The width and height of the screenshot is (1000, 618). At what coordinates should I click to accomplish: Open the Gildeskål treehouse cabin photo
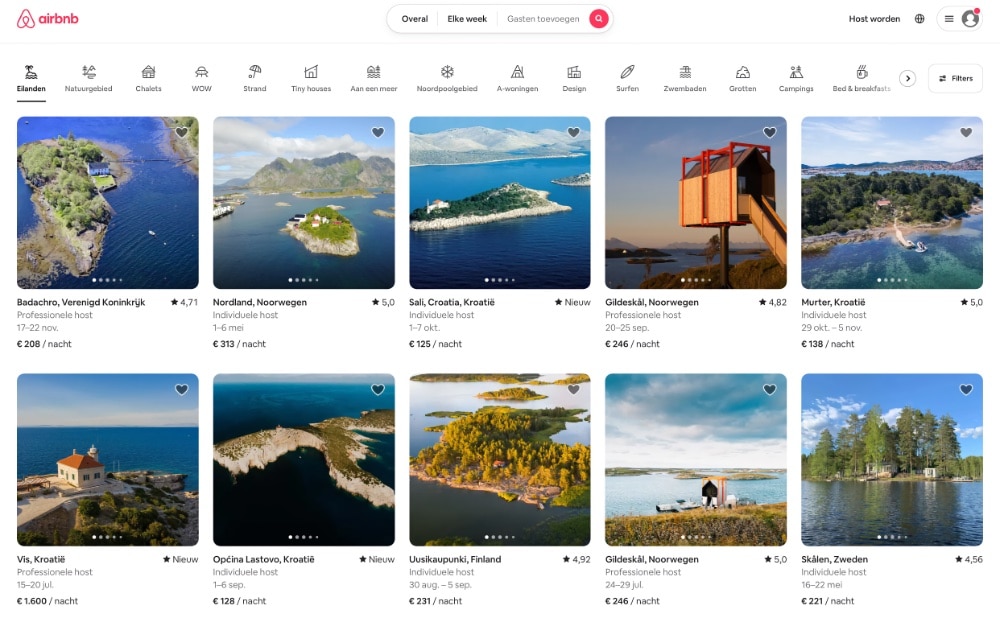coord(696,203)
